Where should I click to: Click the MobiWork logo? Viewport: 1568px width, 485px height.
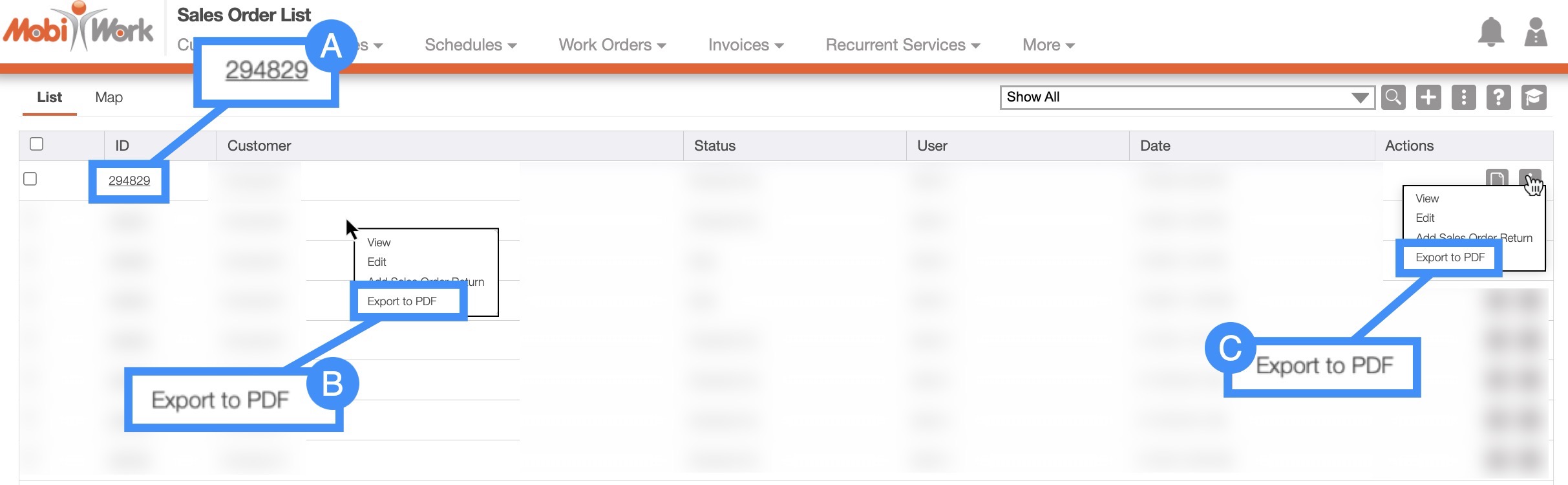tap(78, 28)
